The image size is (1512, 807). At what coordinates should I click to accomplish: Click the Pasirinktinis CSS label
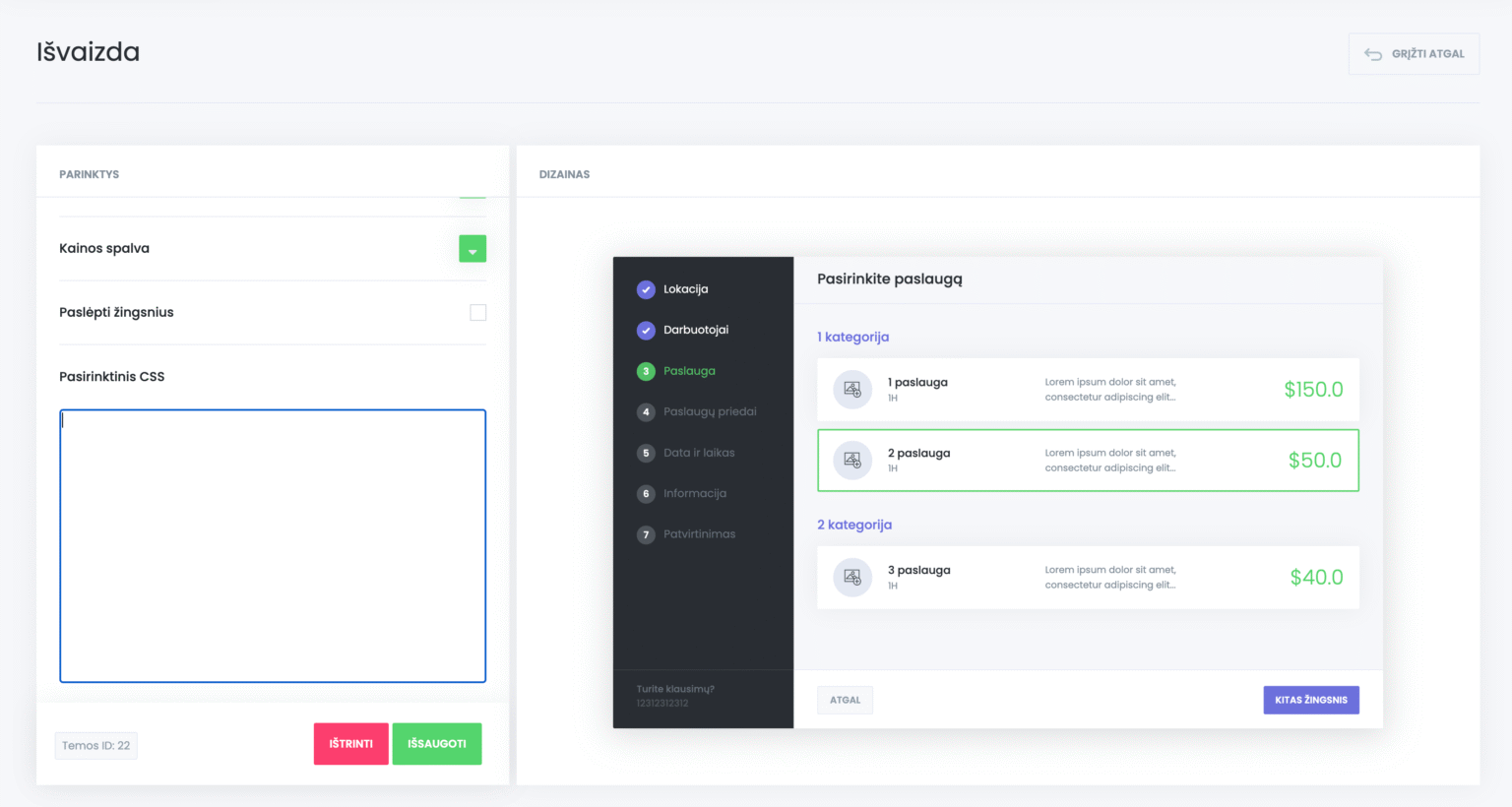(112, 377)
